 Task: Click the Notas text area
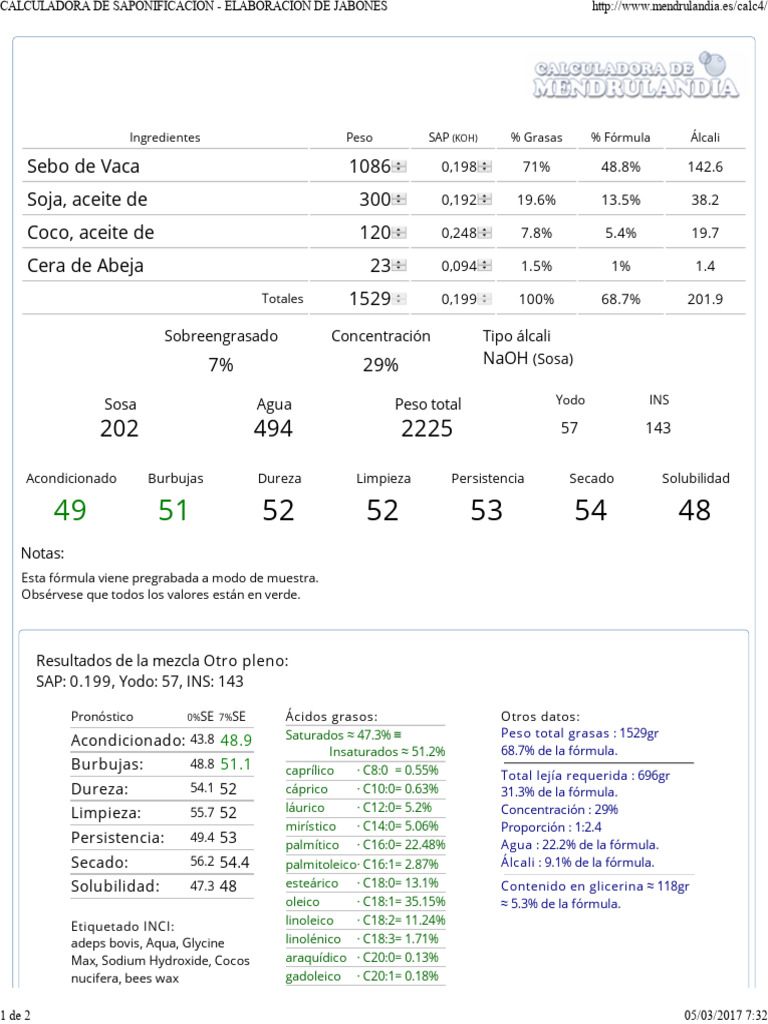coord(170,586)
